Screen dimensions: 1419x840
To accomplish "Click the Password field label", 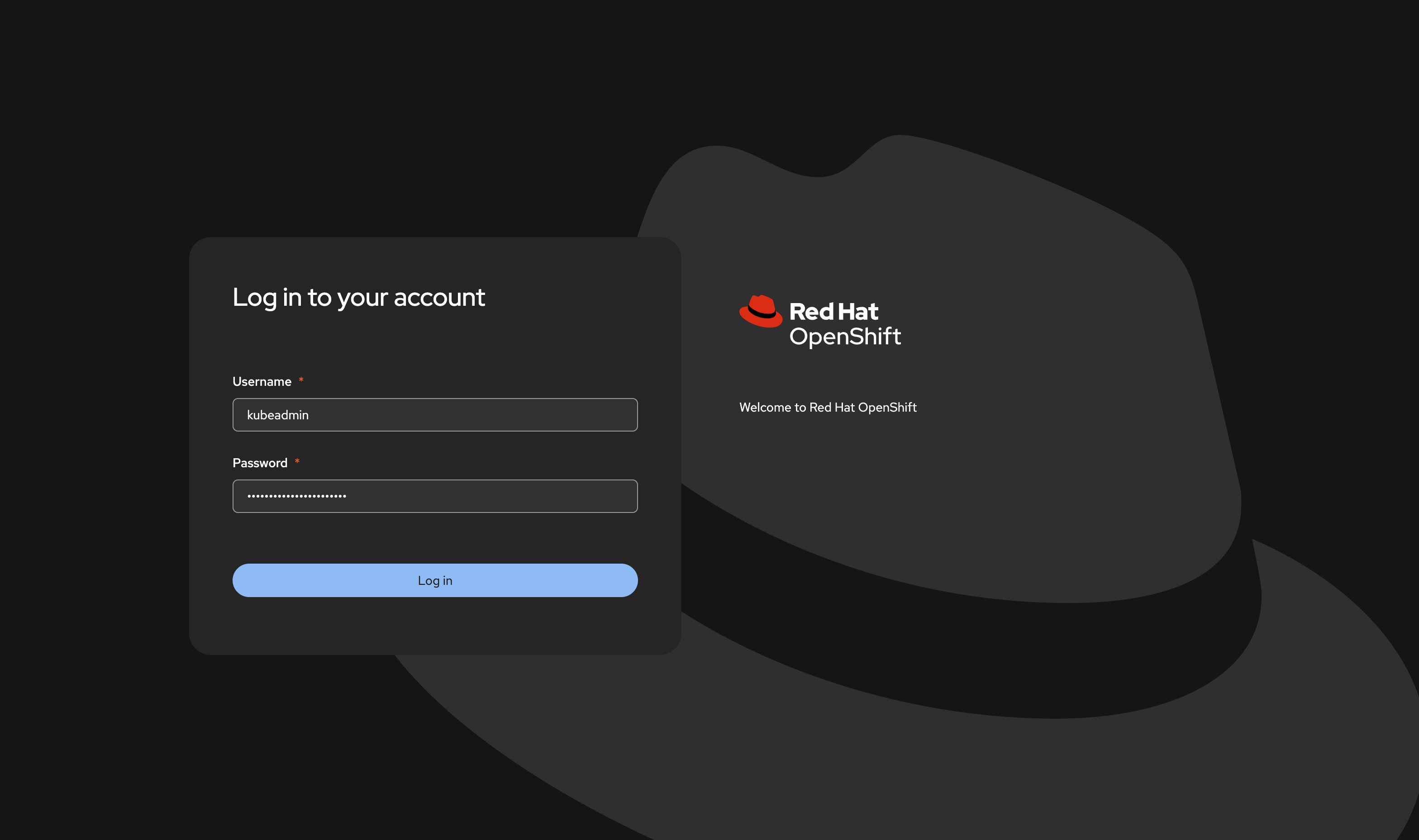I will [x=260, y=463].
